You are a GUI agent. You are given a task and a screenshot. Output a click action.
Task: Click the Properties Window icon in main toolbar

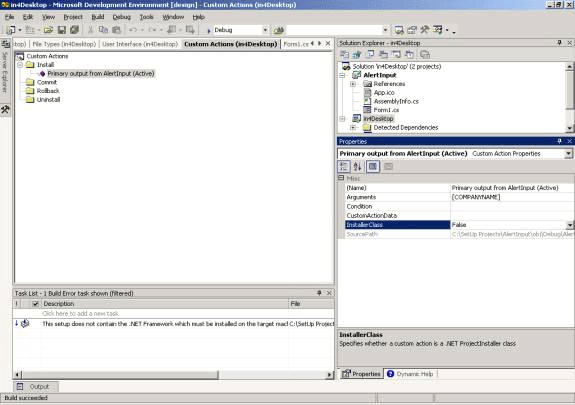coord(412,30)
